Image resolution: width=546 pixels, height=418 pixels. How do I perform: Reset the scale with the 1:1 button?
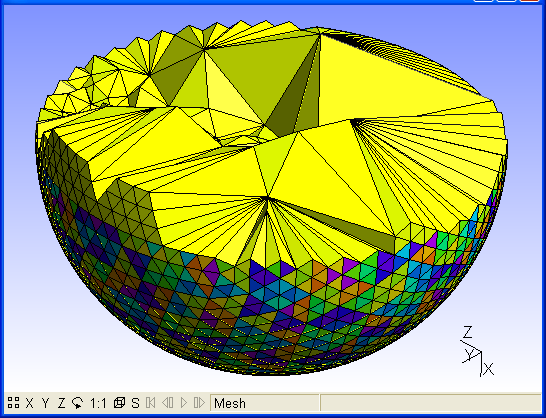98,403
